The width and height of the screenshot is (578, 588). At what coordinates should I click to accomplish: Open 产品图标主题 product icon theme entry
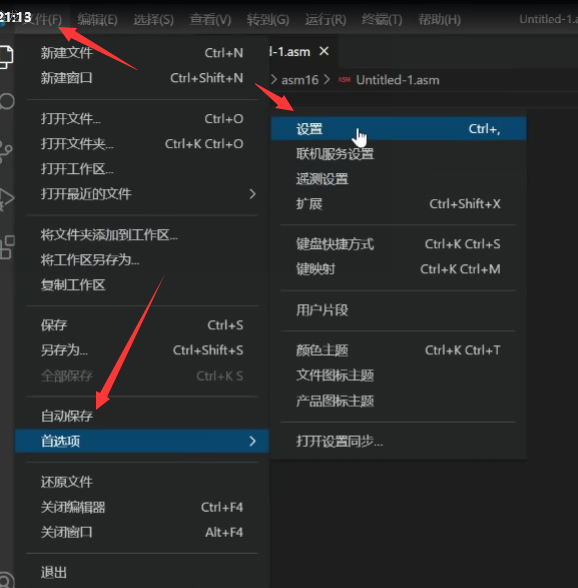(398, 401)
